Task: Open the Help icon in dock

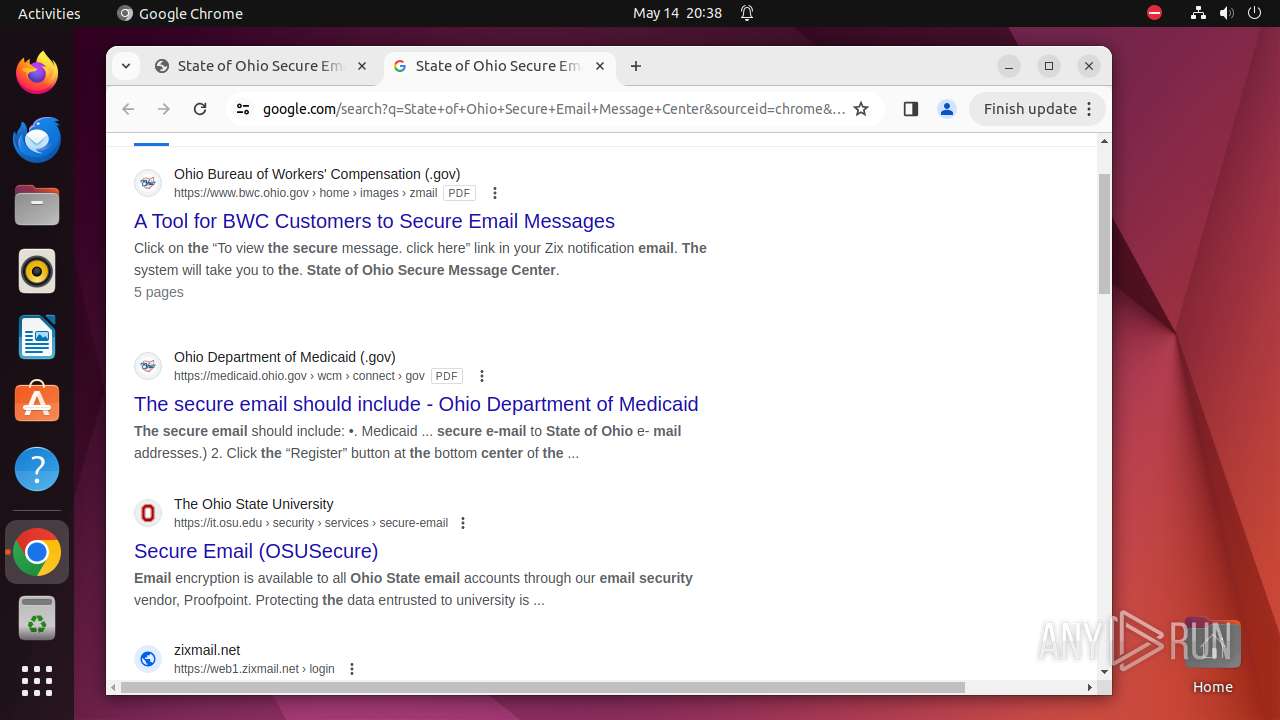Action: click(37, 469)
